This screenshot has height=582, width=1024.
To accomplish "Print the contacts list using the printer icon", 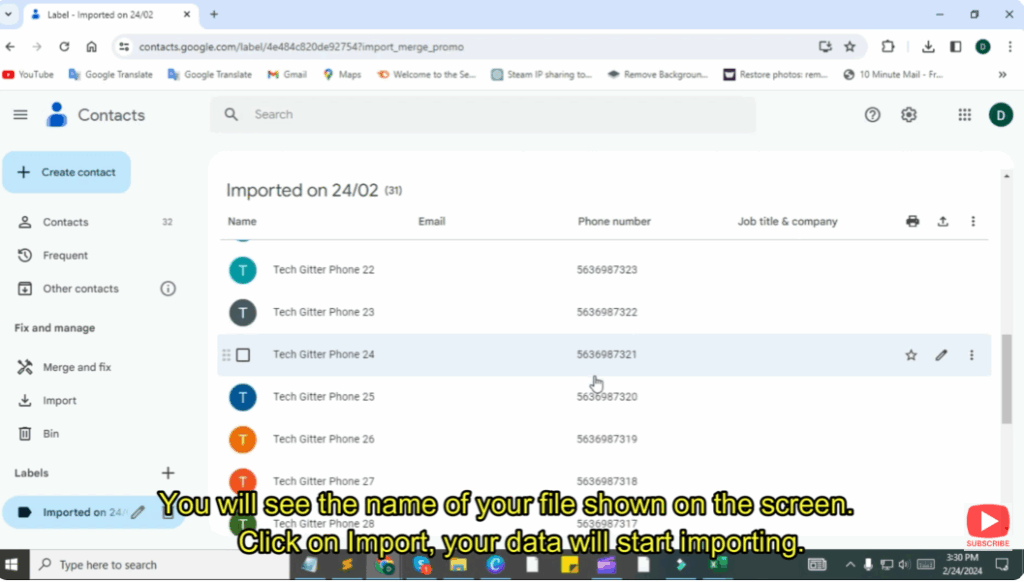I will 912,222.
